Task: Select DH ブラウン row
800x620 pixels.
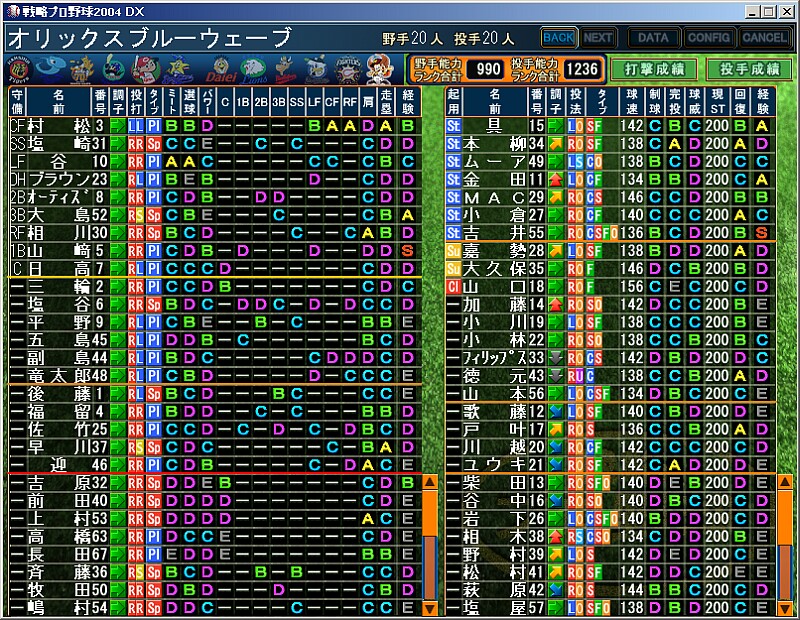Action: [214, 180]
